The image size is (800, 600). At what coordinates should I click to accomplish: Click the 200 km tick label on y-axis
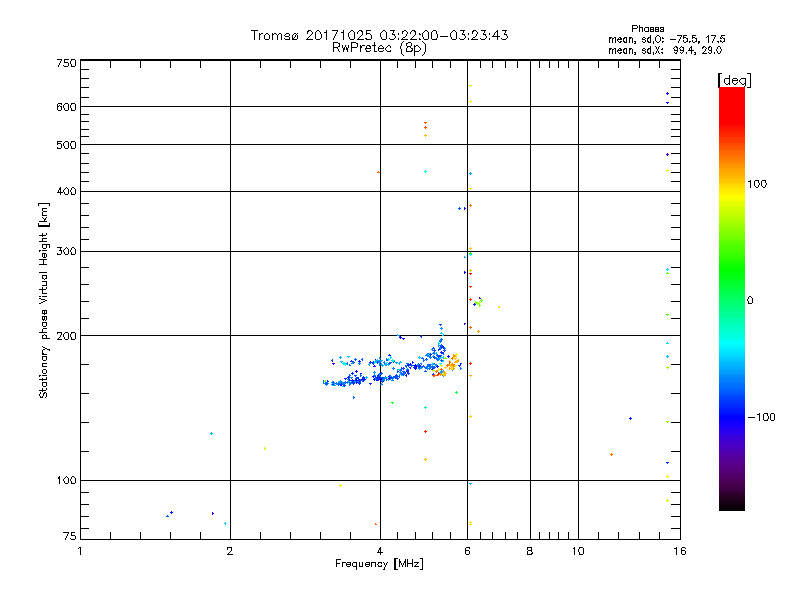[67, 336]
